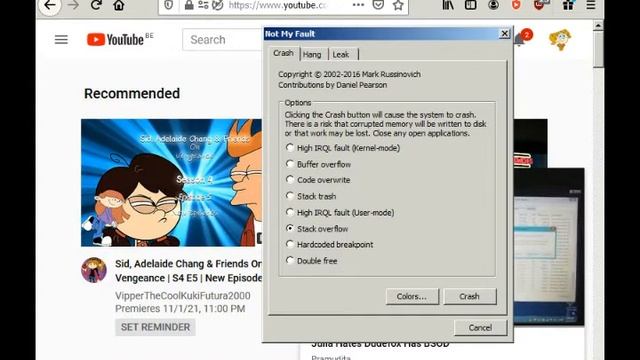
Task: Click the page scrollbar up arrow
Action: pos(598,26)
